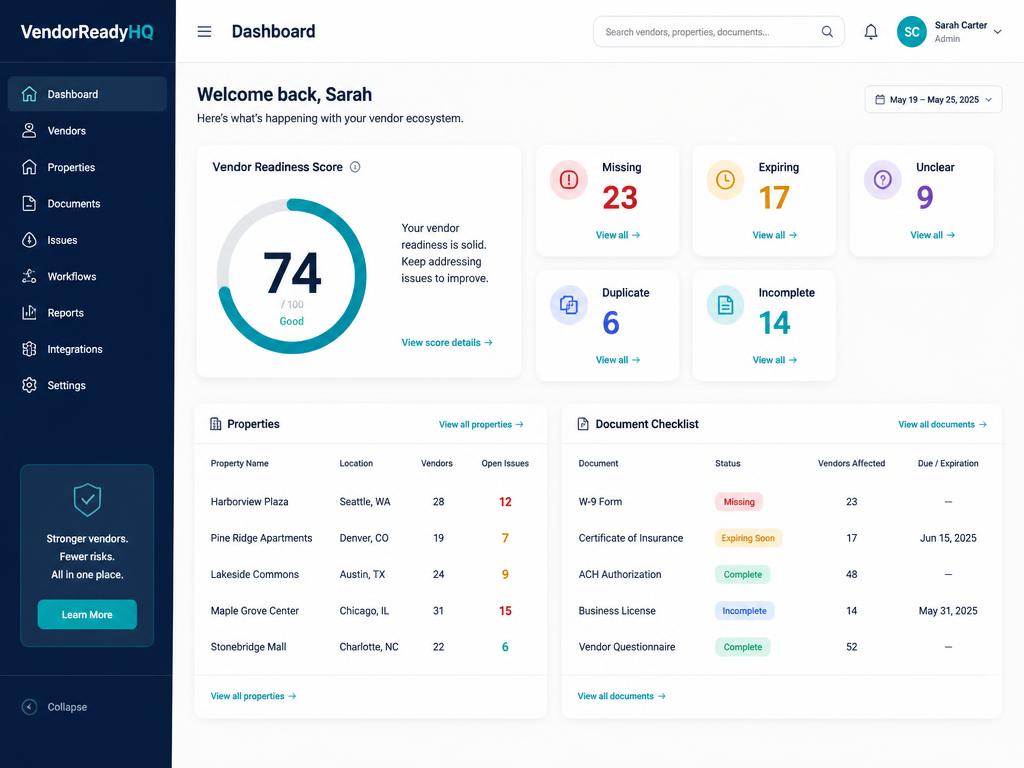The width and height of the screenshot is (1024, 768).
Task: Click the Vendors person icon in sidebar
Action: (29, 131)
